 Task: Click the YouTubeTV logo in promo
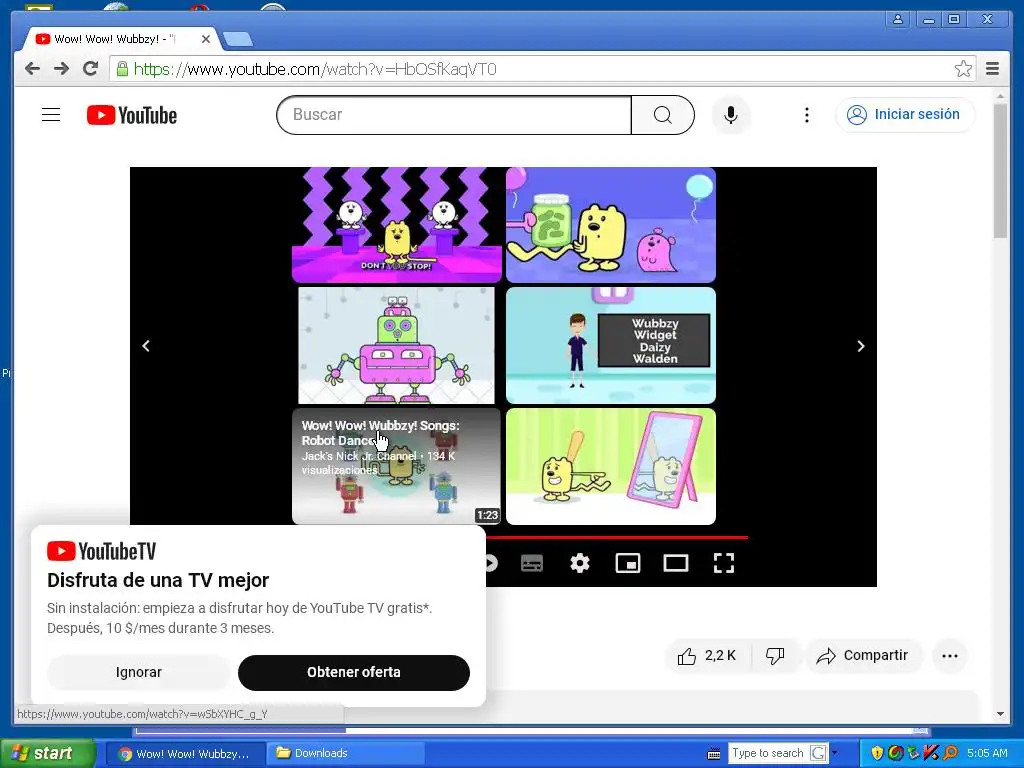click(102, 551)
